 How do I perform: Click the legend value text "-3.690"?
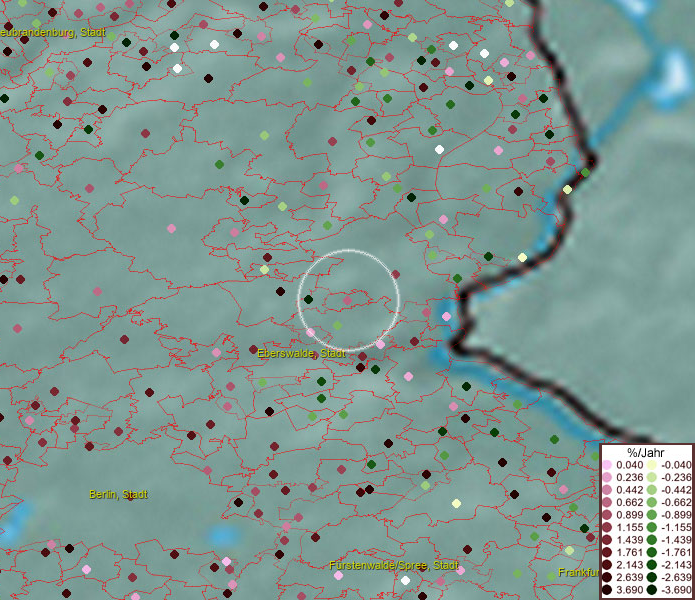pyautogui.click(x=676, y=590)
